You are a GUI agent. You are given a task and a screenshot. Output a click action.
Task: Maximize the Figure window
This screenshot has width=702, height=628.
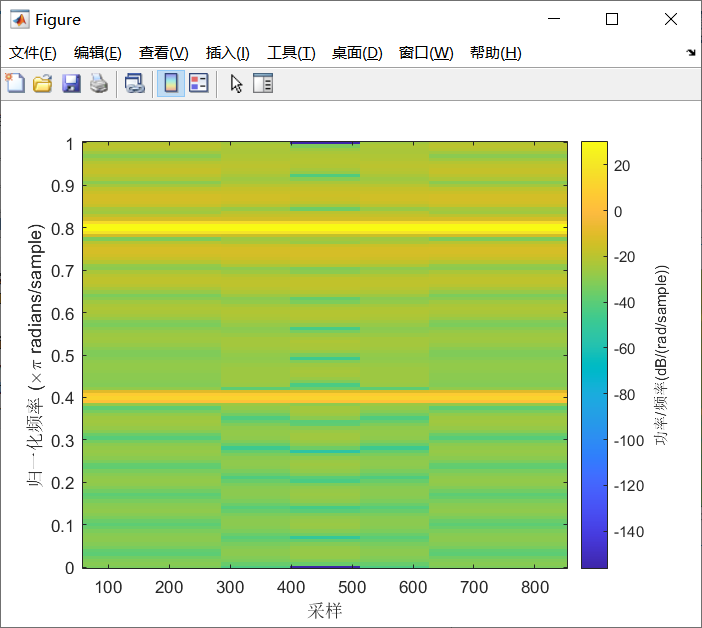(612, 19)
